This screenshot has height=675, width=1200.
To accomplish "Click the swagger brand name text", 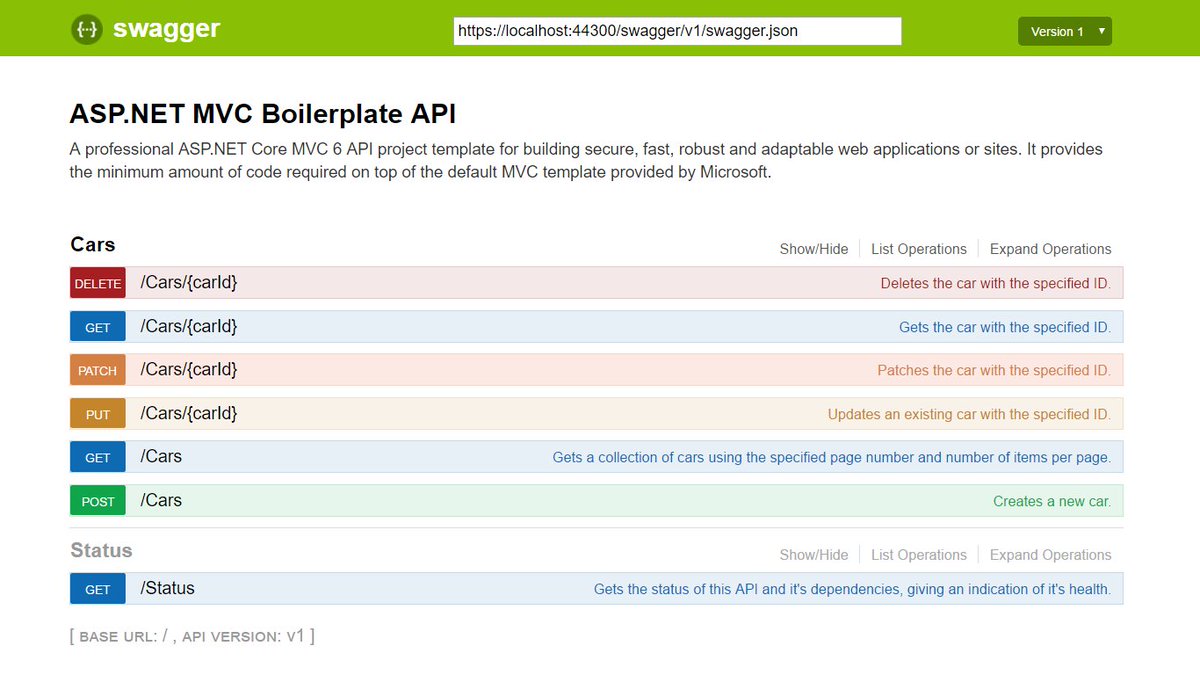I will coord(166,29).
